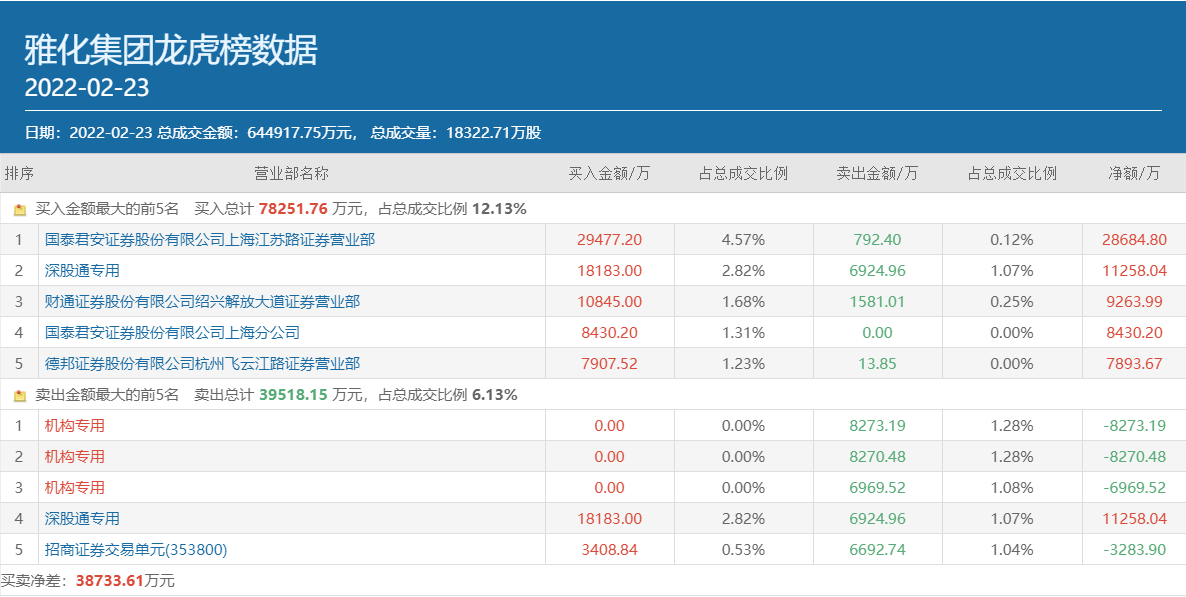Click the icon beside 买入金额最大的前5名
The image size is (1186, 597).
click(x=20, y=210)
